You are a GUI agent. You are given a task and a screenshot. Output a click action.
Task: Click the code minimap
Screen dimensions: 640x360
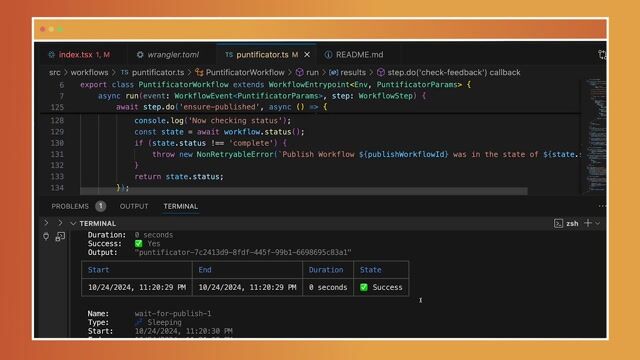(x=597, y=136)
